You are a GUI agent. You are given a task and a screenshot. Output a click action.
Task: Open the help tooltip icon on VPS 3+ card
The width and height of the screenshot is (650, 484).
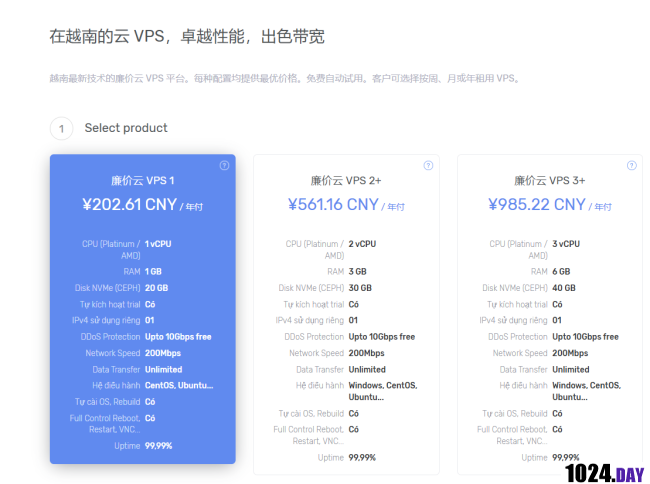pyautogui.click(x=631, y=166)
